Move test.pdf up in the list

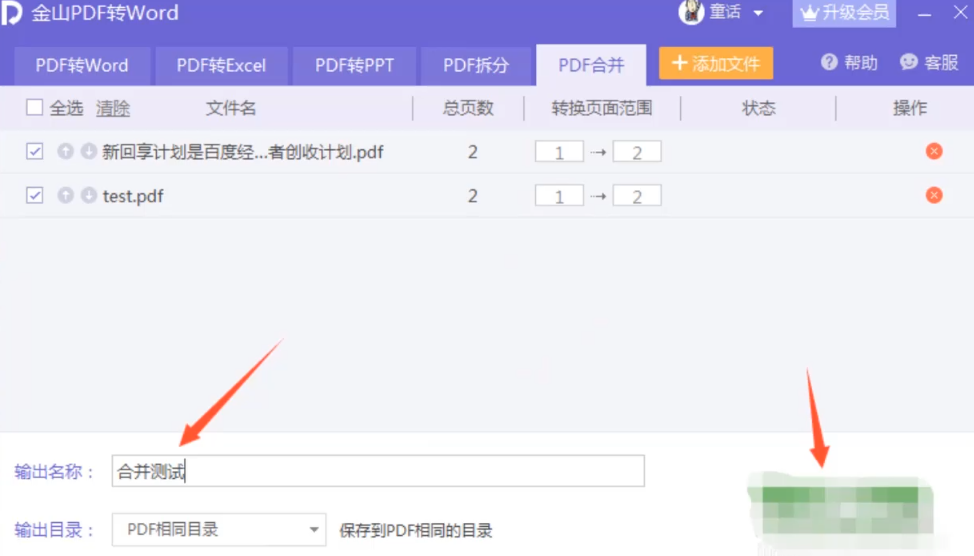point(66,196)
